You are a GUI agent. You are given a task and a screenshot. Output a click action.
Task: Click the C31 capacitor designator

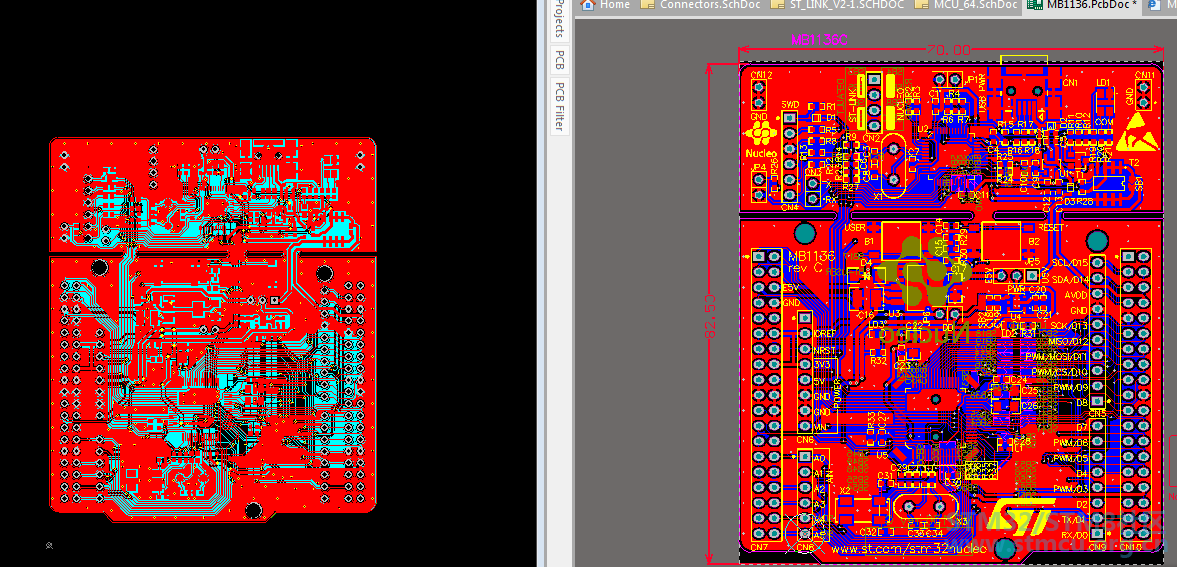pos(885,475)
